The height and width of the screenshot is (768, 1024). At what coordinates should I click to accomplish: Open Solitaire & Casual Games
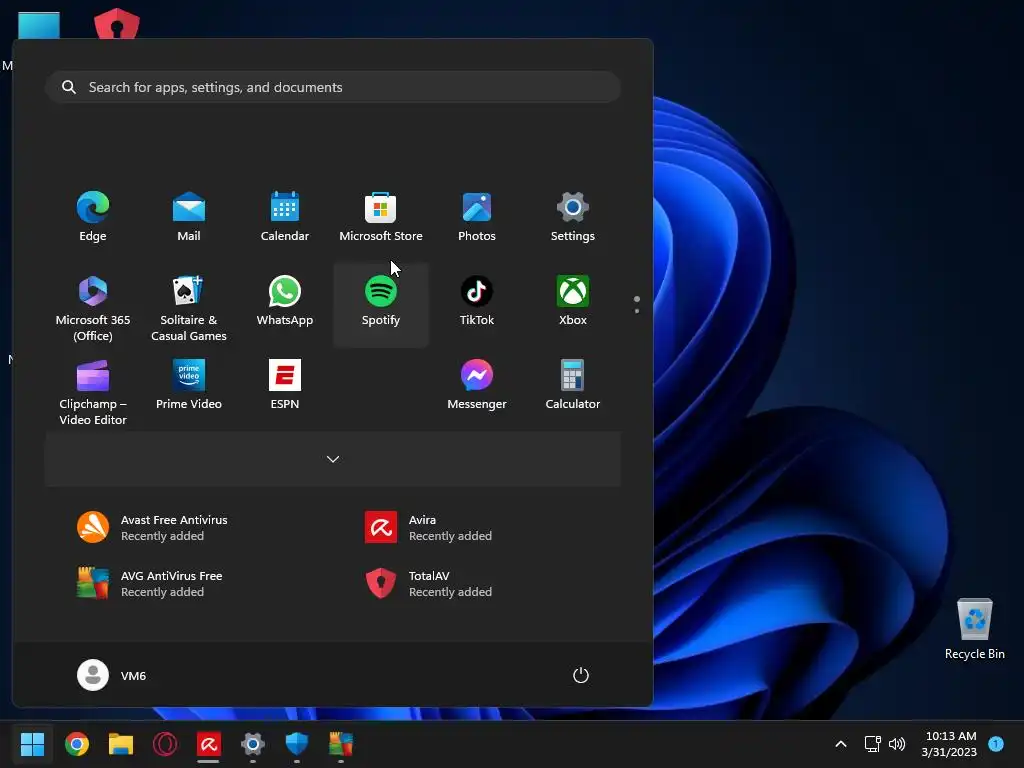(189, 307)
